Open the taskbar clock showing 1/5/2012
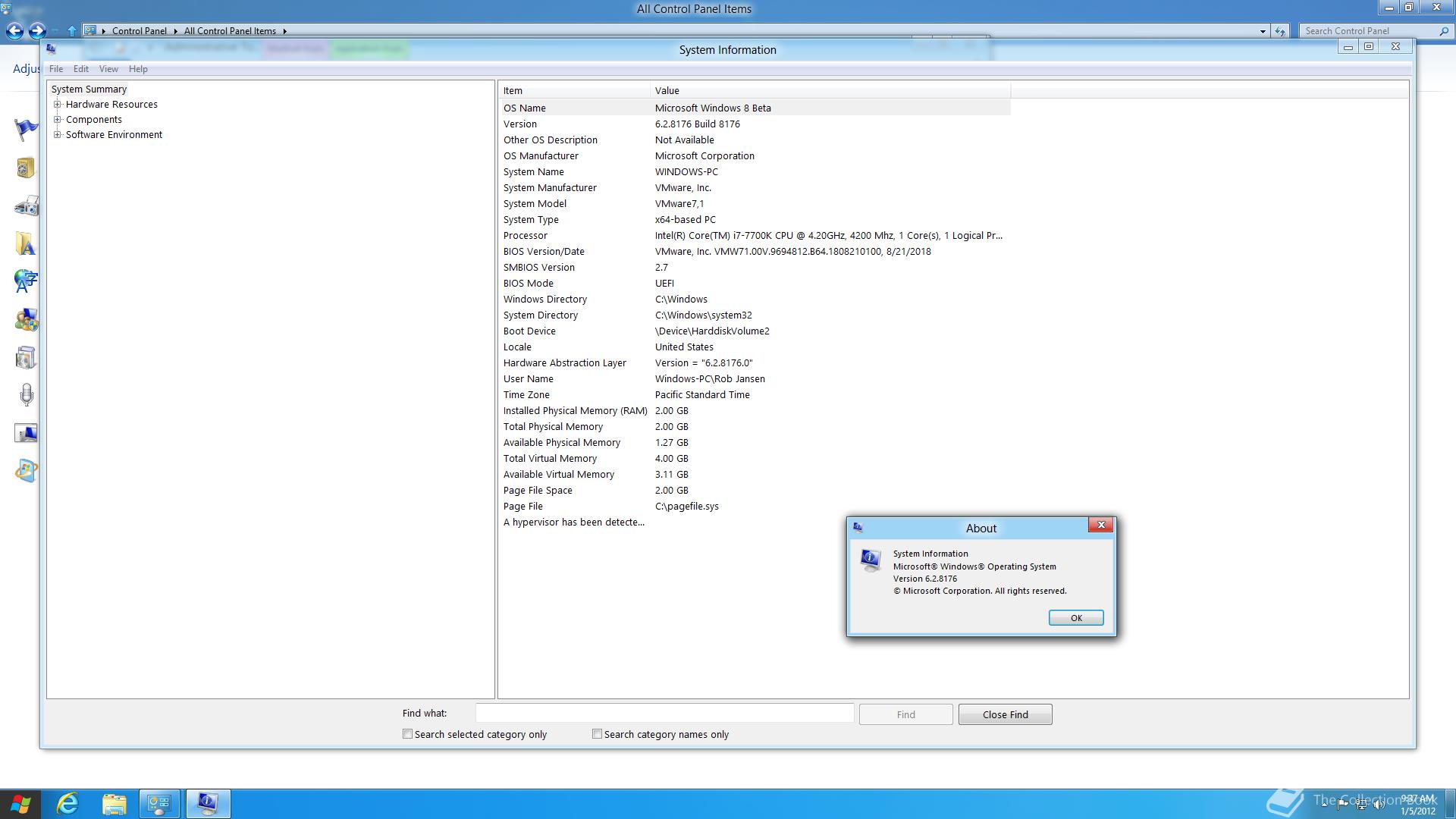The width and height of the screenshot is (1456, 819). 1417,805
